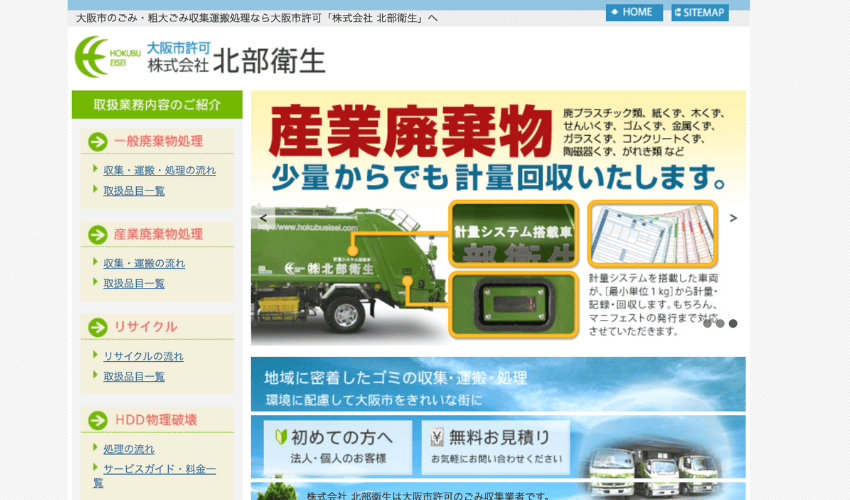Click the HOME button in header

[x=634, y=12]
